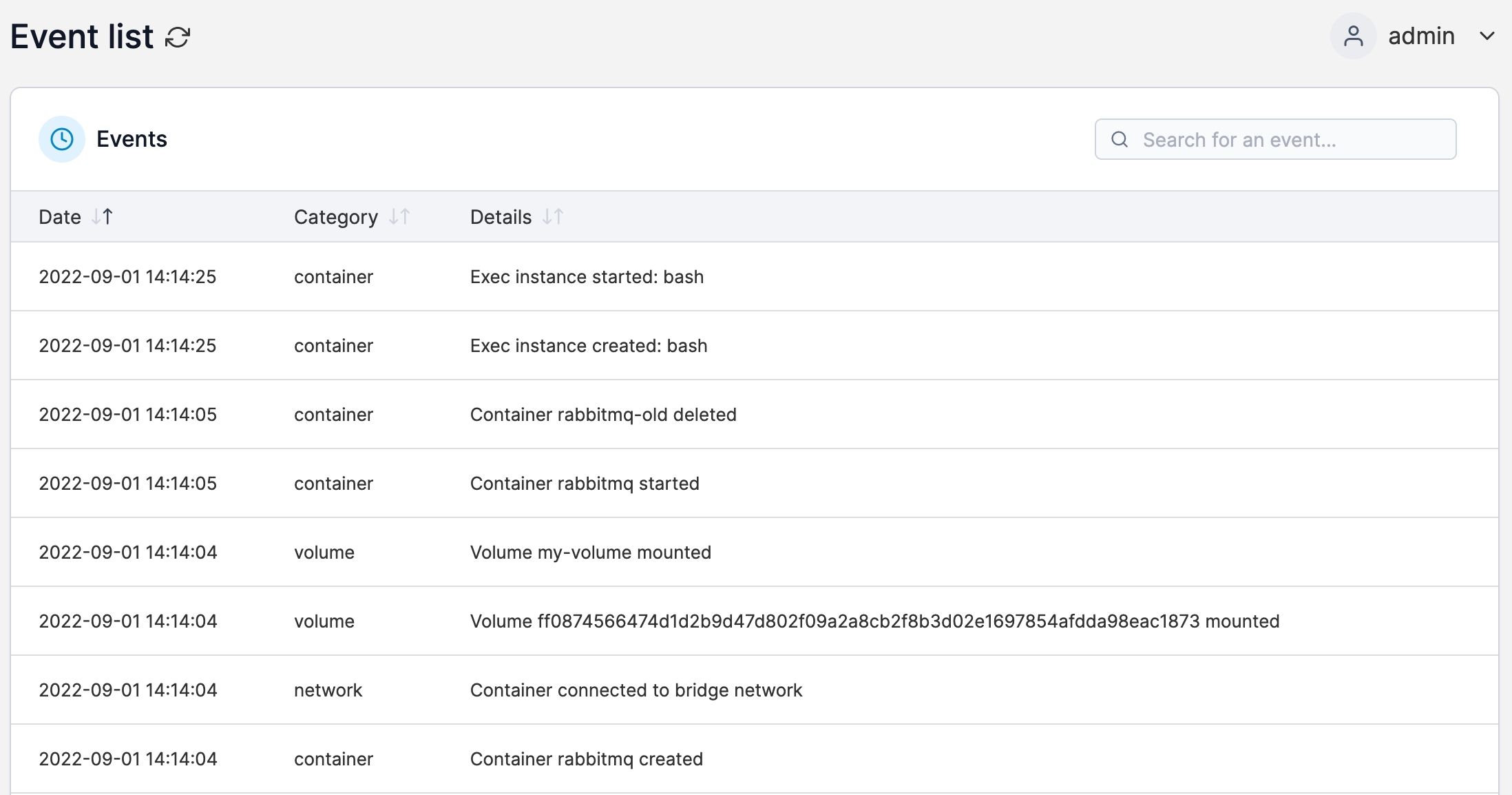Click the clock icon next to Events
This screenshot has width=1512, height=795.
(x=62, y=139)
